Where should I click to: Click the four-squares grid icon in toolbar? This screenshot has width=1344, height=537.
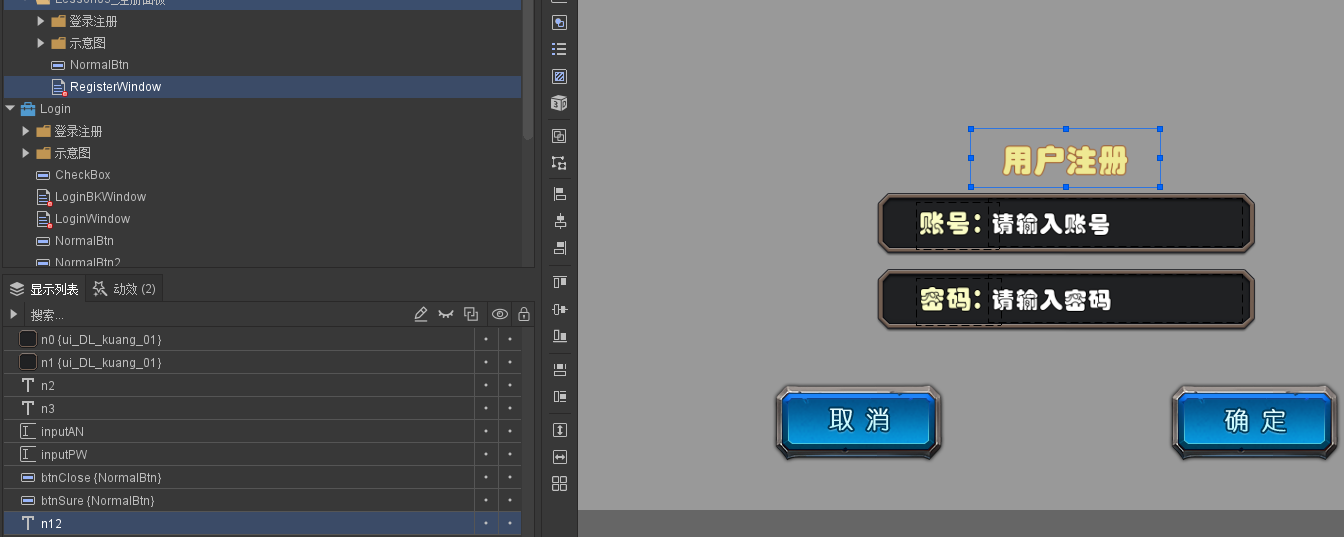pyautogui.click(x=559, y=484)
